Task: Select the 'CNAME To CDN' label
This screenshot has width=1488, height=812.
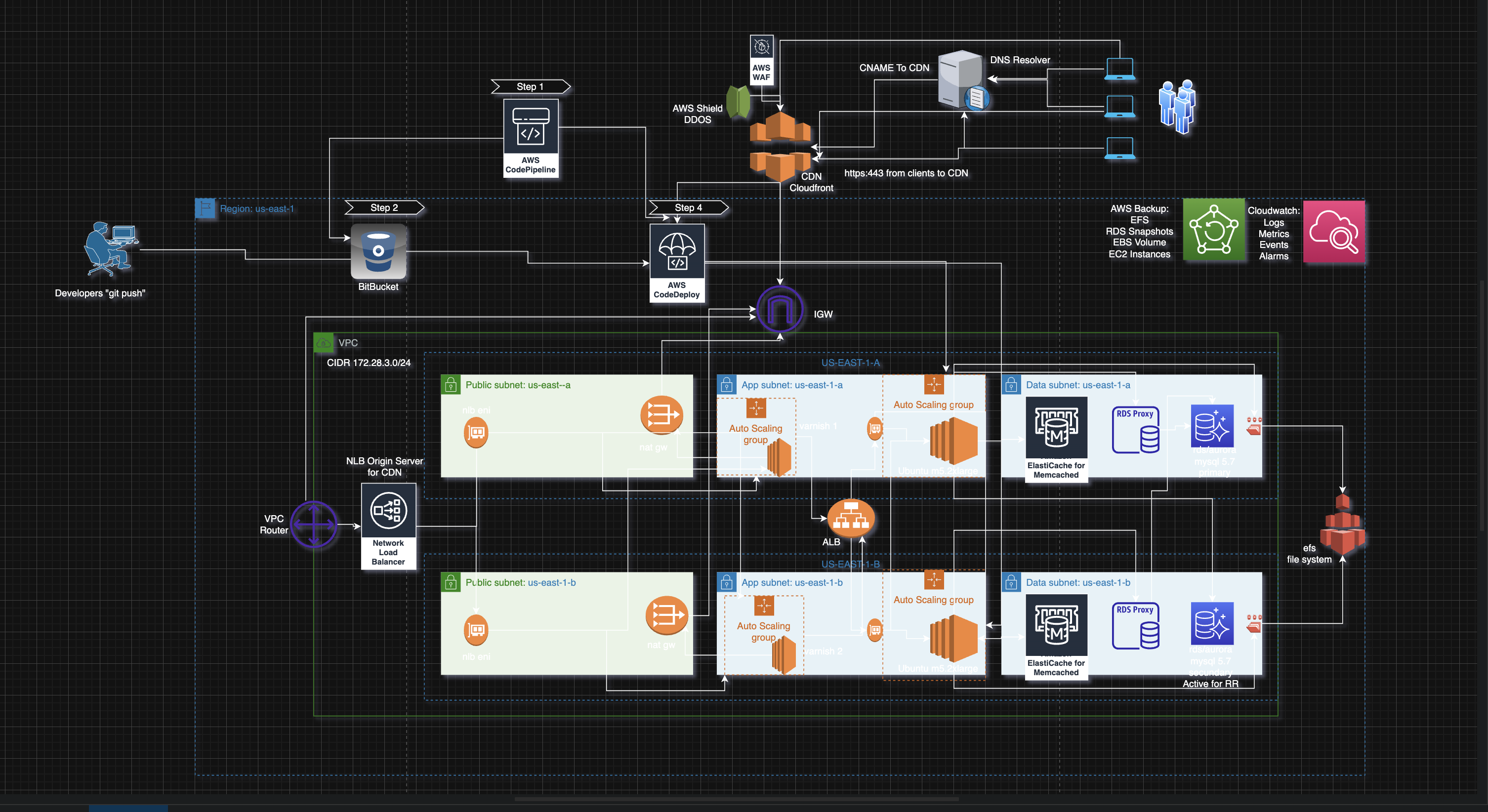Action: point(894,68)
